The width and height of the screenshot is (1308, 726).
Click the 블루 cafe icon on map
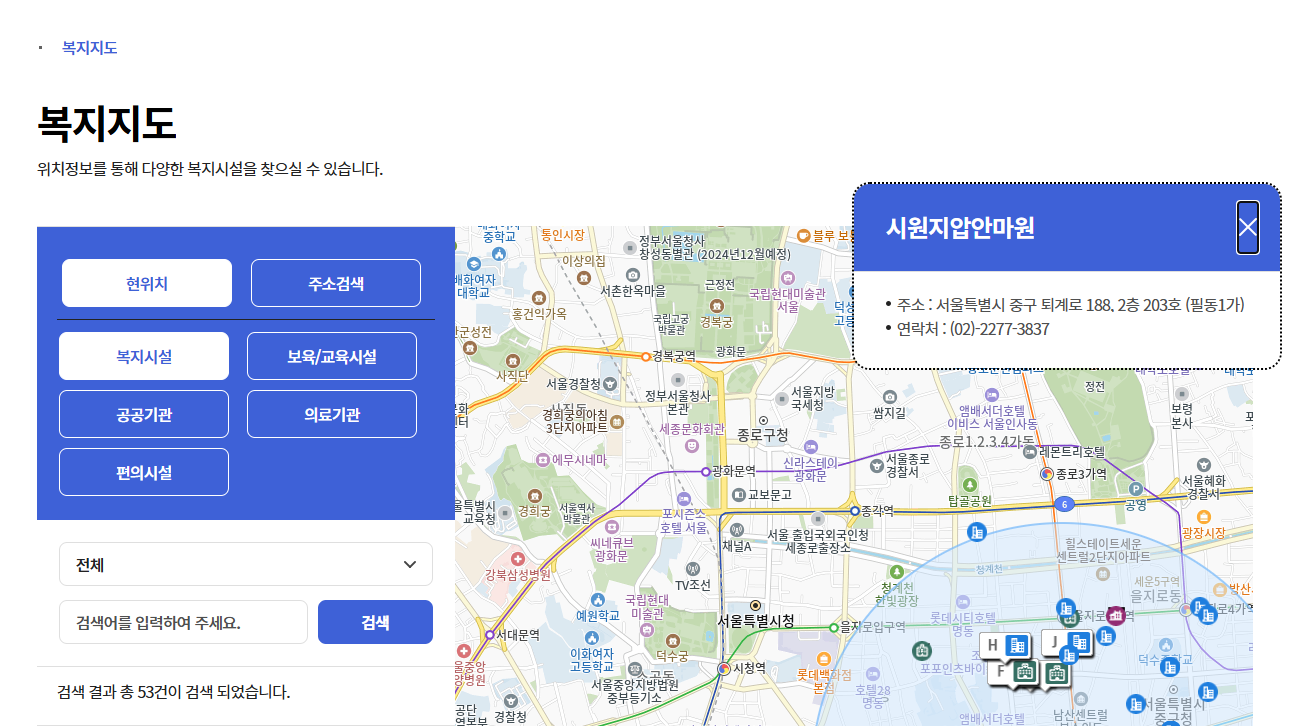(x=803, y=236)
